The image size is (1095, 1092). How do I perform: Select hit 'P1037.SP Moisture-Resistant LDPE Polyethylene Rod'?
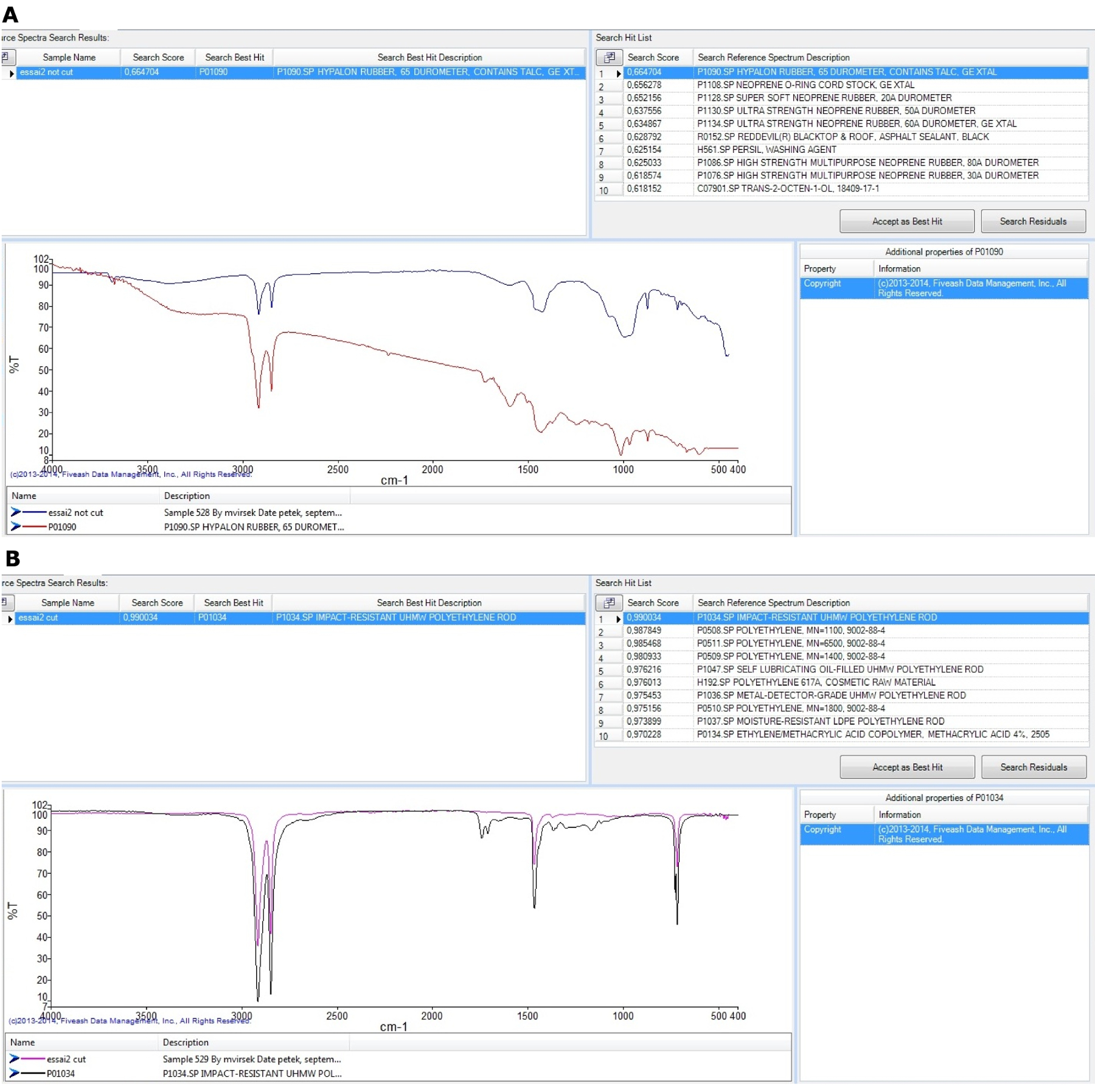click(820, 721)
